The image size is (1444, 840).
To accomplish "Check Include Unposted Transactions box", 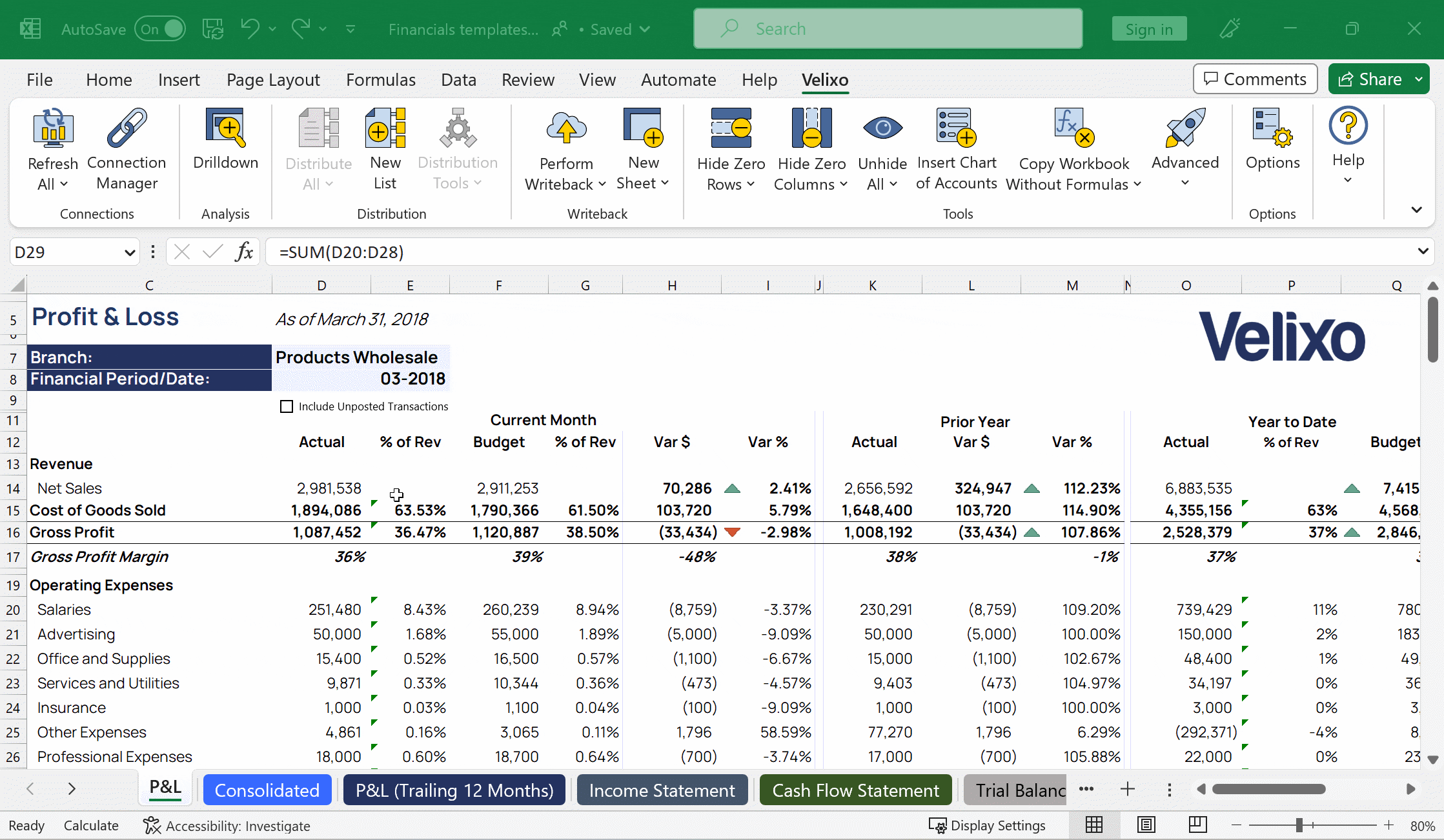I will tap(287, 406).
